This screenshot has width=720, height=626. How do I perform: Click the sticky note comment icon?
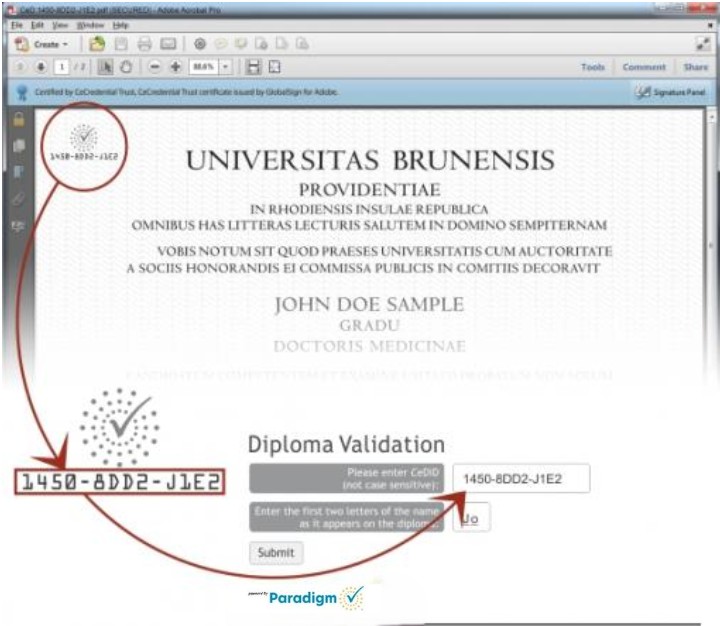[x=221, y=44]
